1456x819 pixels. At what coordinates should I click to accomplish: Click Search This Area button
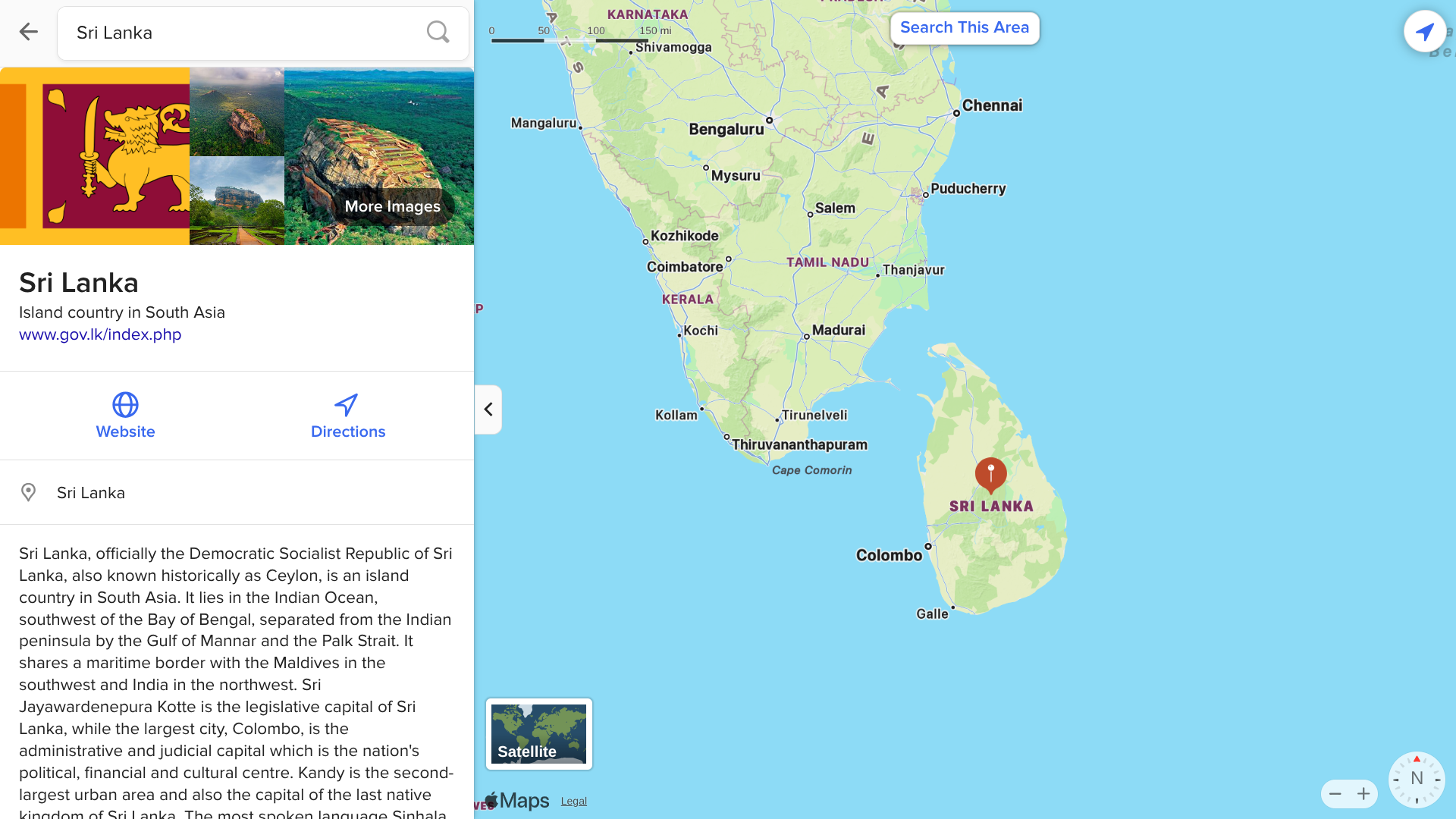point(965,28)
